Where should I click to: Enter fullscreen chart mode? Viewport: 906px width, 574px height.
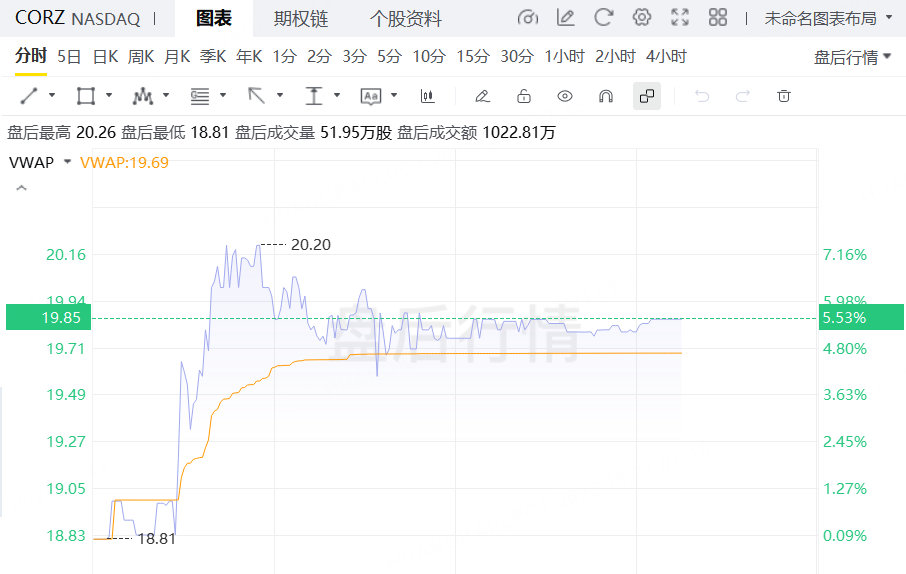pyautogui.click(x=680, y=18)
